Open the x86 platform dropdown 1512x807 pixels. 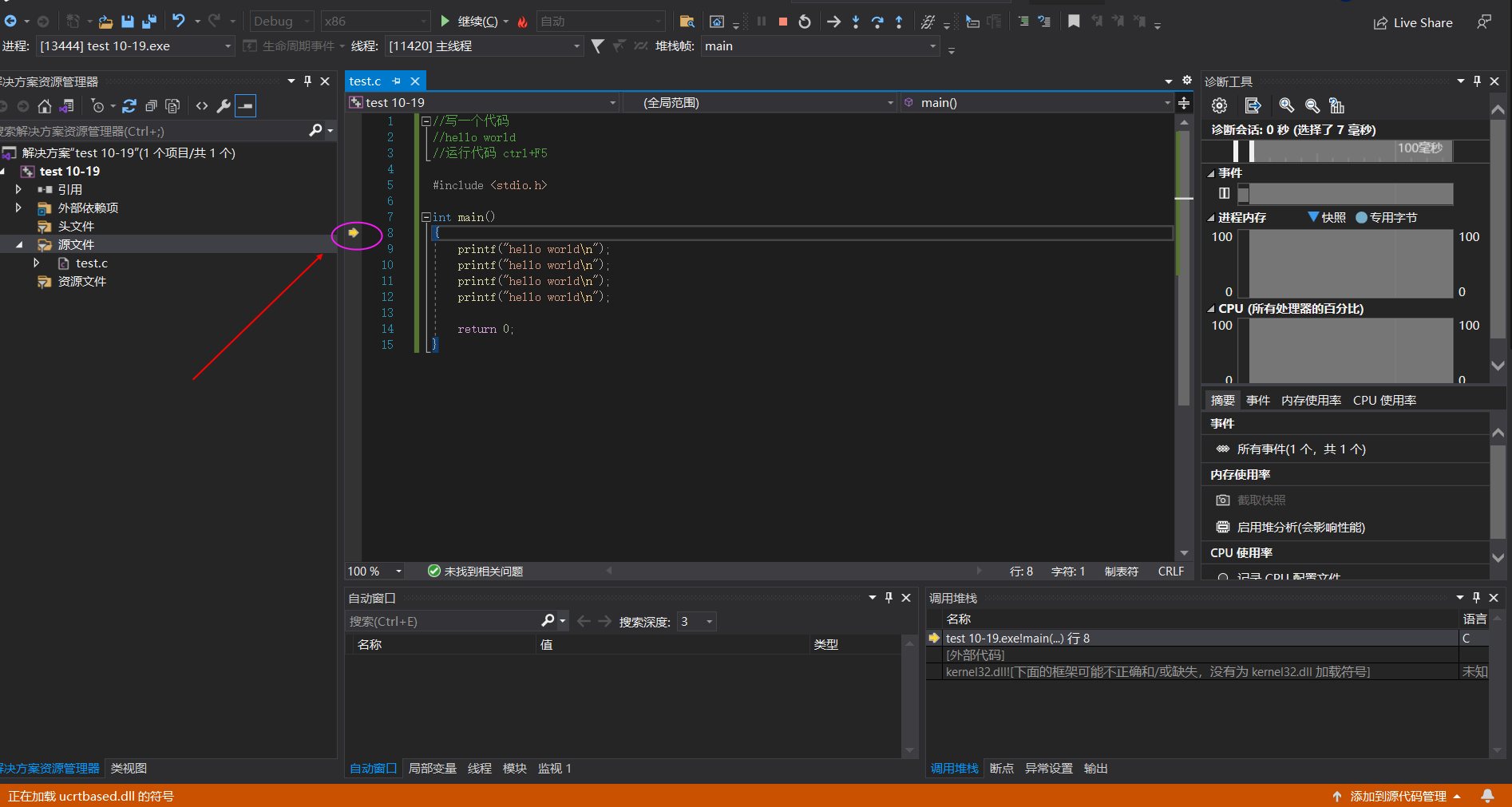376,22
